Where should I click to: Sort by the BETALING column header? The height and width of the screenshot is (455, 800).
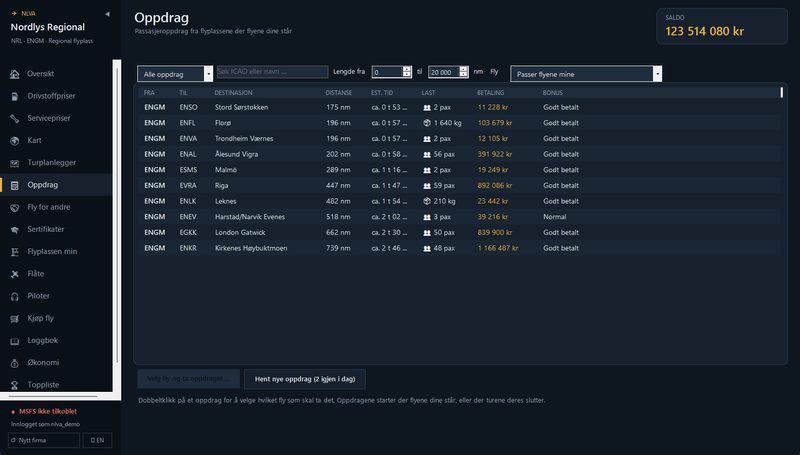click(490, 93)
